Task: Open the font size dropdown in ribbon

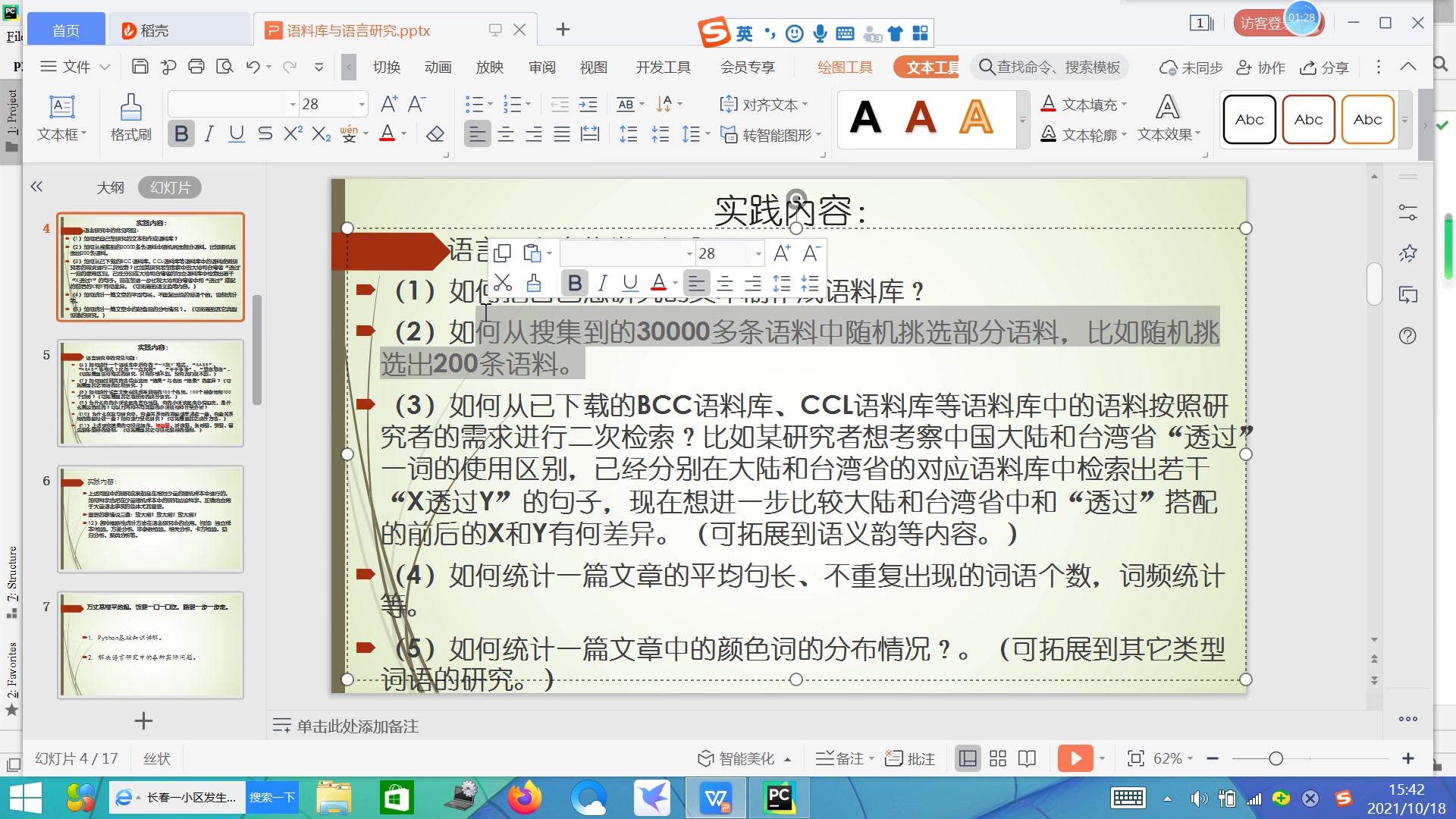Action: click(362, 104)
